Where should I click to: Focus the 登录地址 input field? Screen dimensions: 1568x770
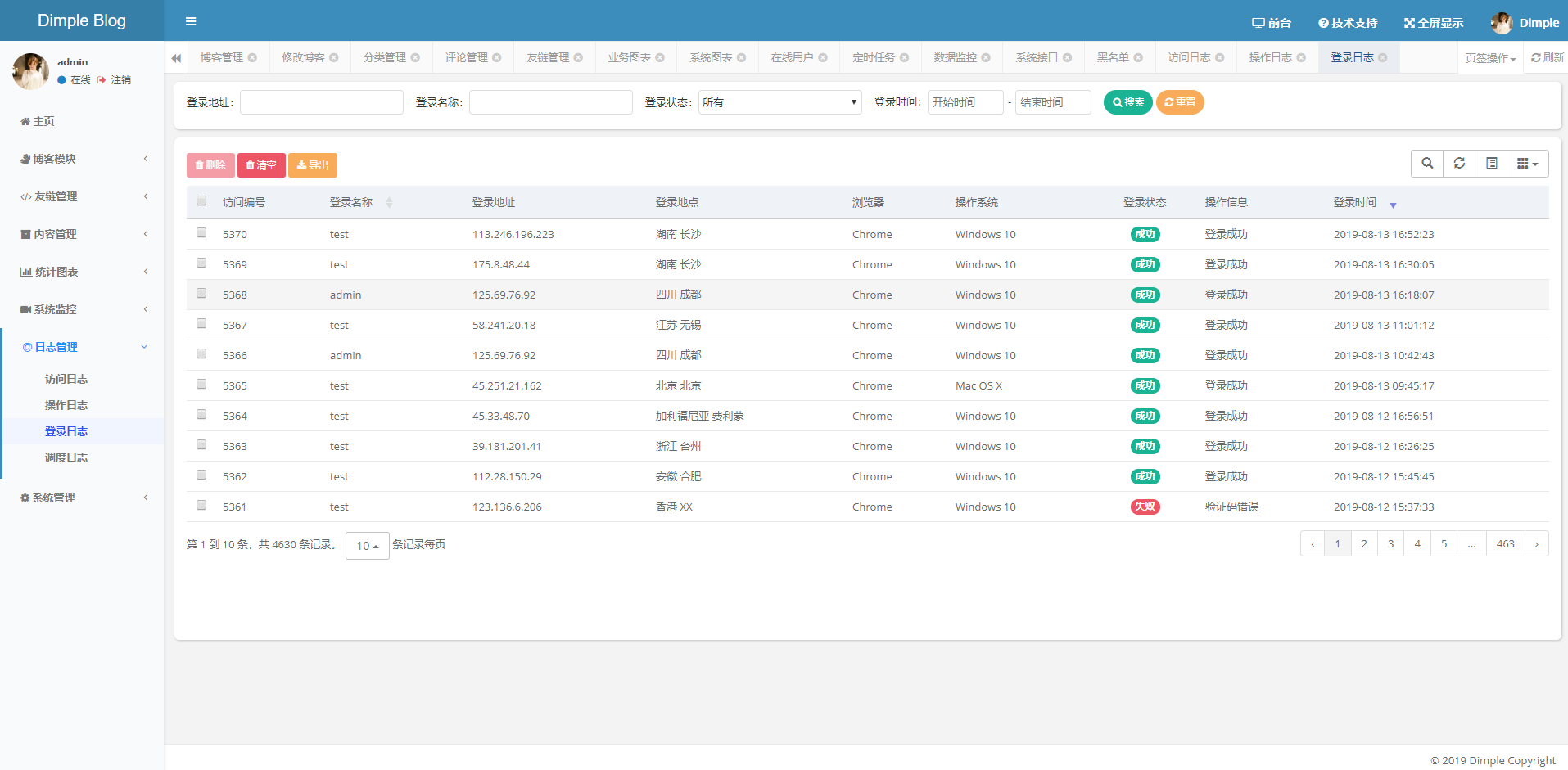point(322,102)
